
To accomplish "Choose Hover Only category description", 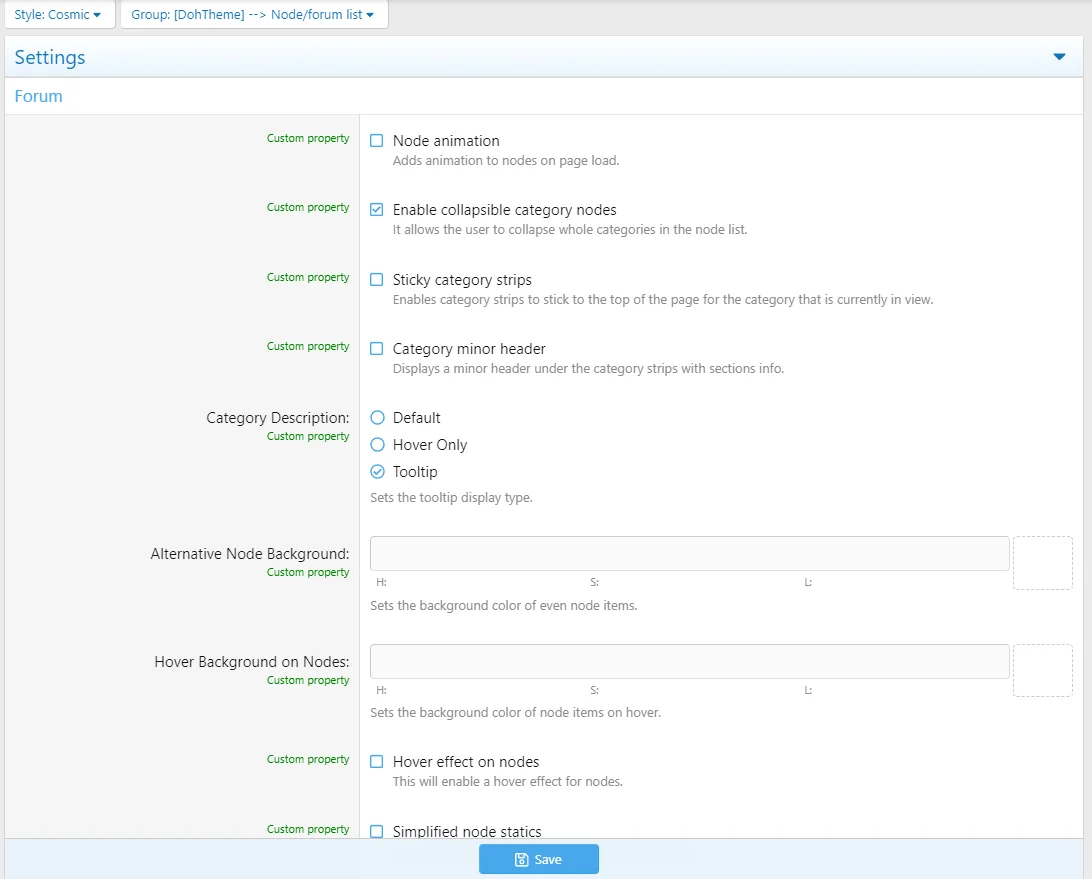I will pos(378,445).
